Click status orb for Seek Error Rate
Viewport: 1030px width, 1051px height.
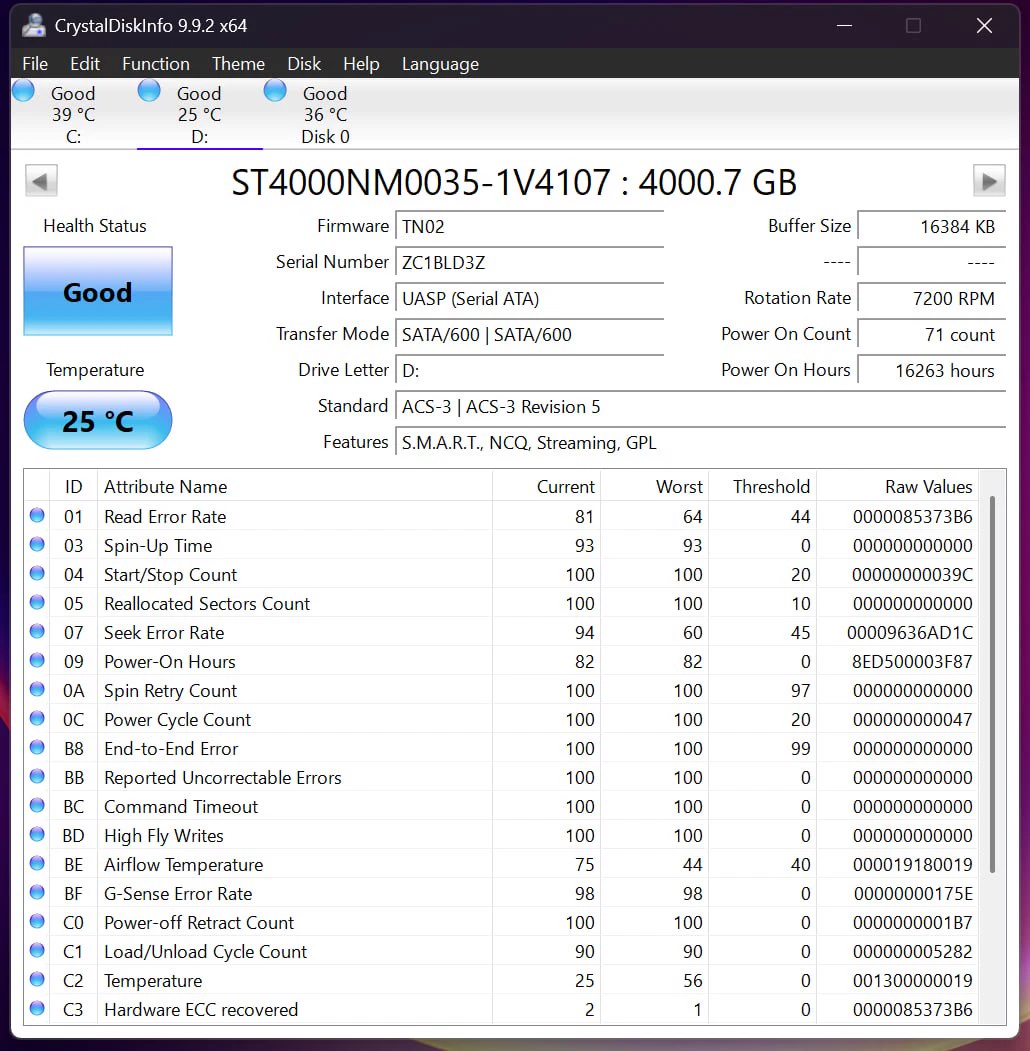pyautogui.click(x=37, y=631)
